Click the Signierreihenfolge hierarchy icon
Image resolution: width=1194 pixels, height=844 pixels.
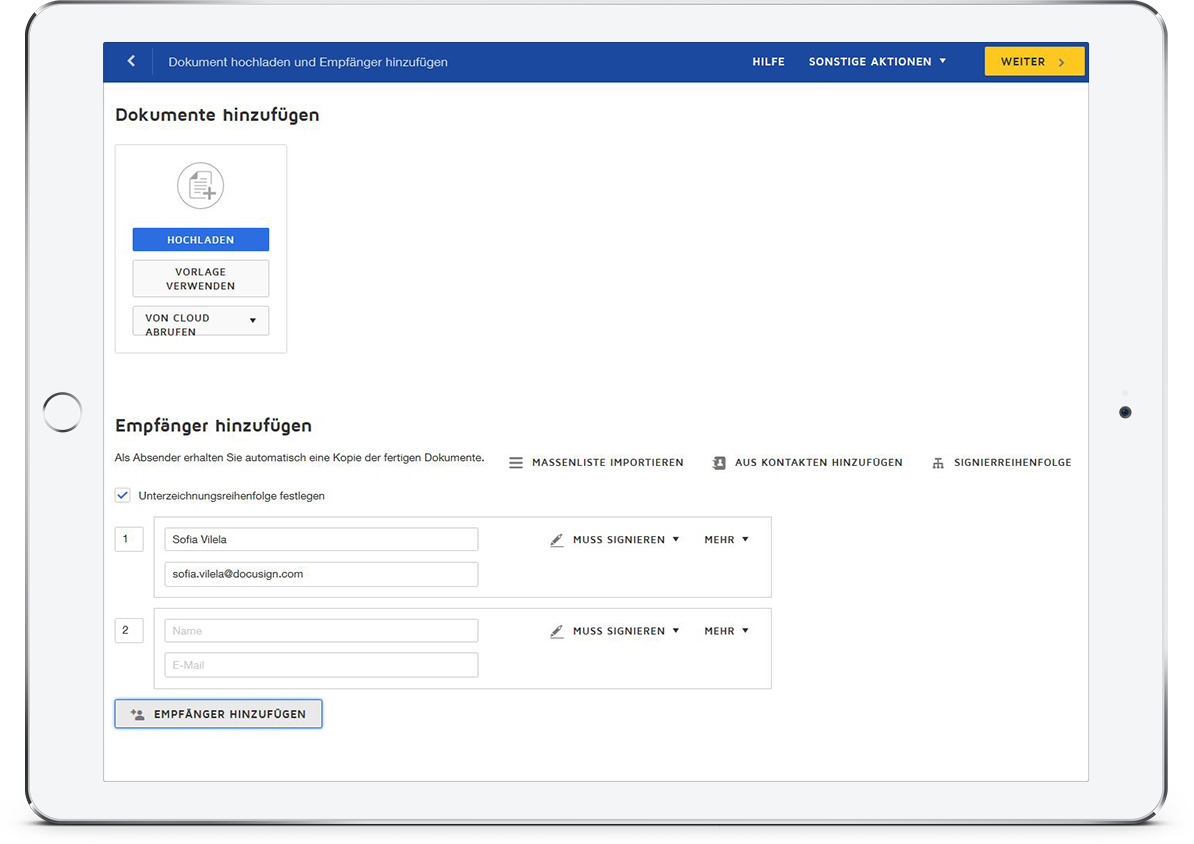(x=938, y=463)
